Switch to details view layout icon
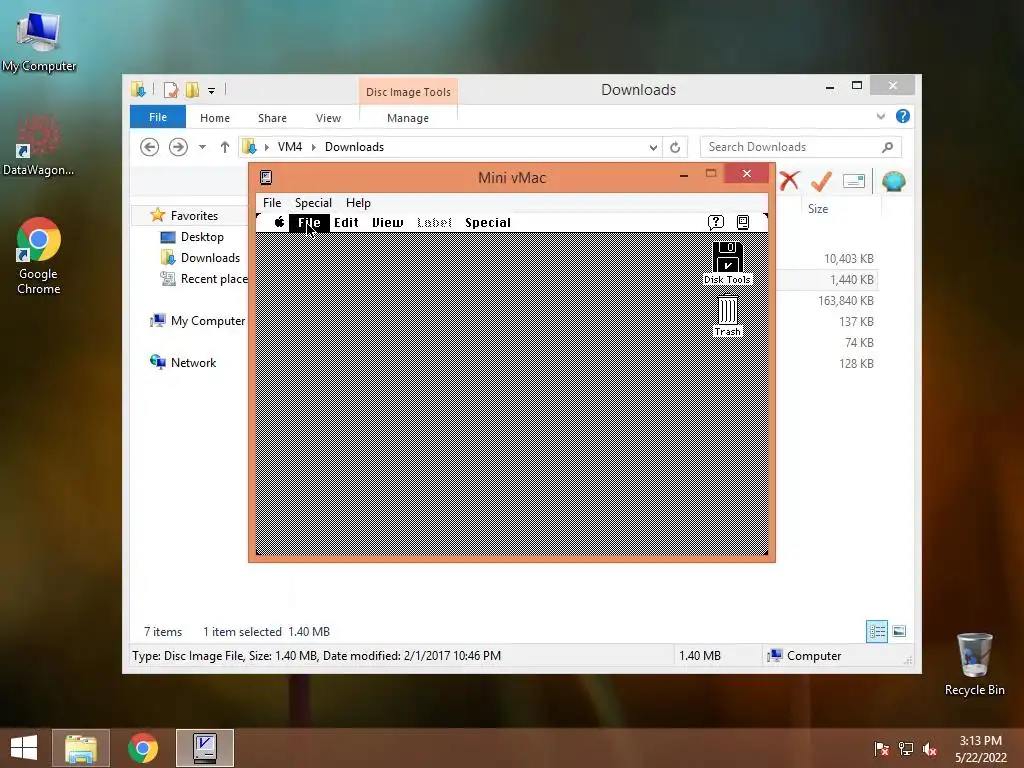Image resolution: width=1024 pixels, height=768 pixels. pos(876,631)
